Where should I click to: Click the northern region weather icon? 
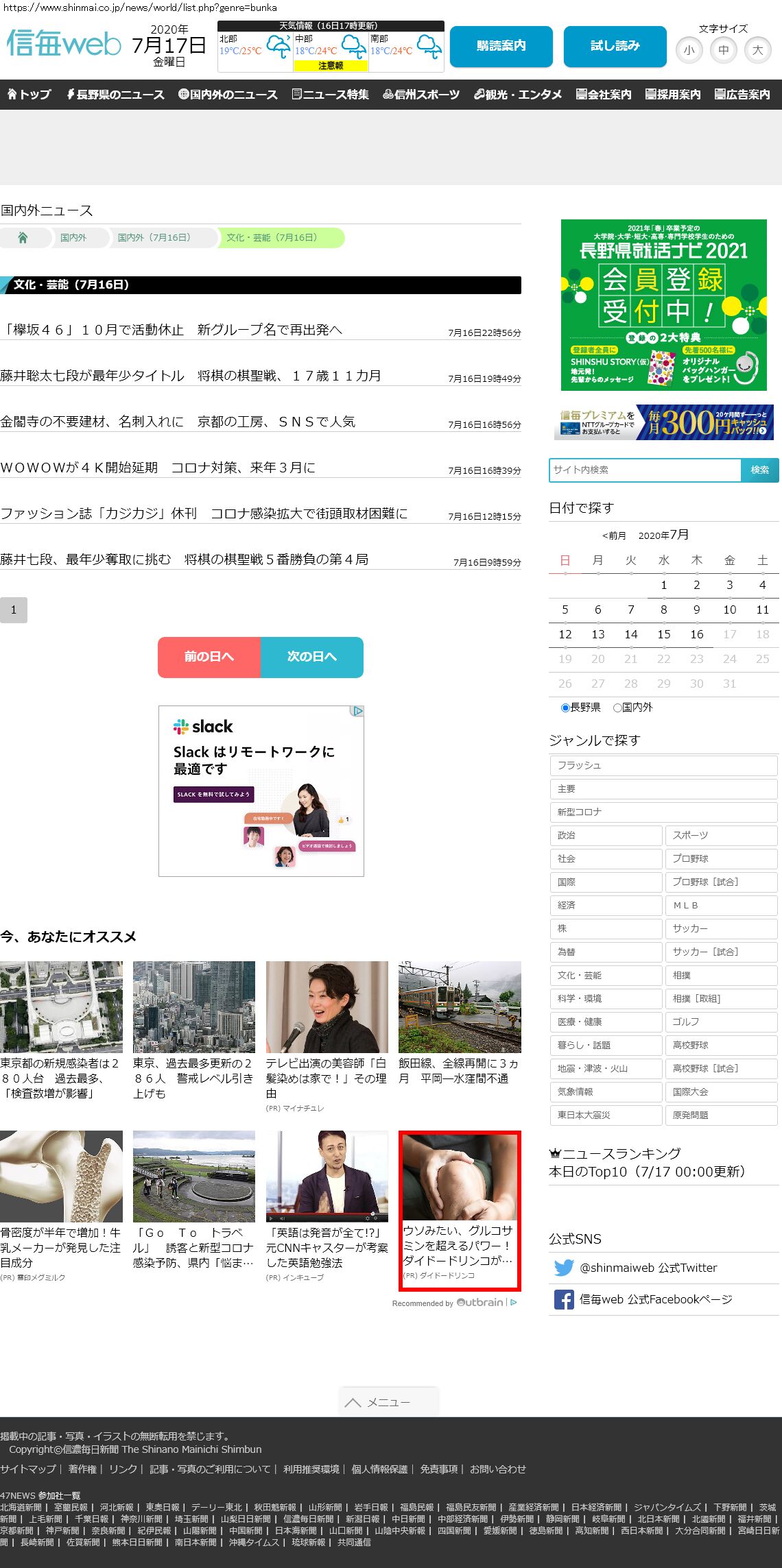pos(279,47)
